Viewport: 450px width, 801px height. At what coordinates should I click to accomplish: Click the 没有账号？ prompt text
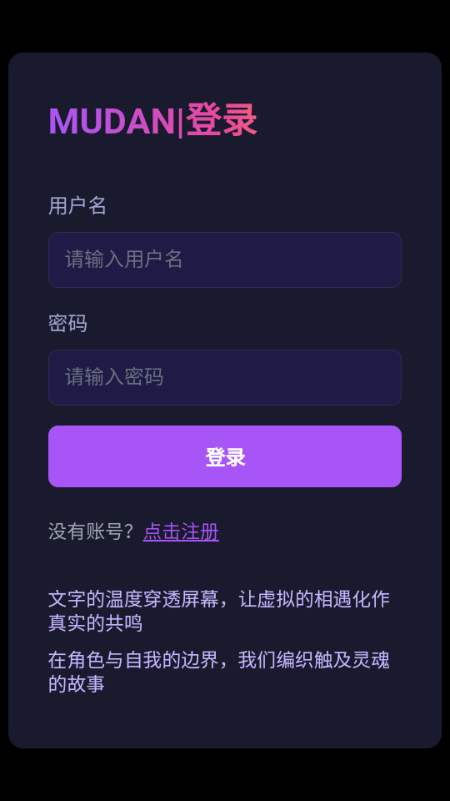point(91,532)
